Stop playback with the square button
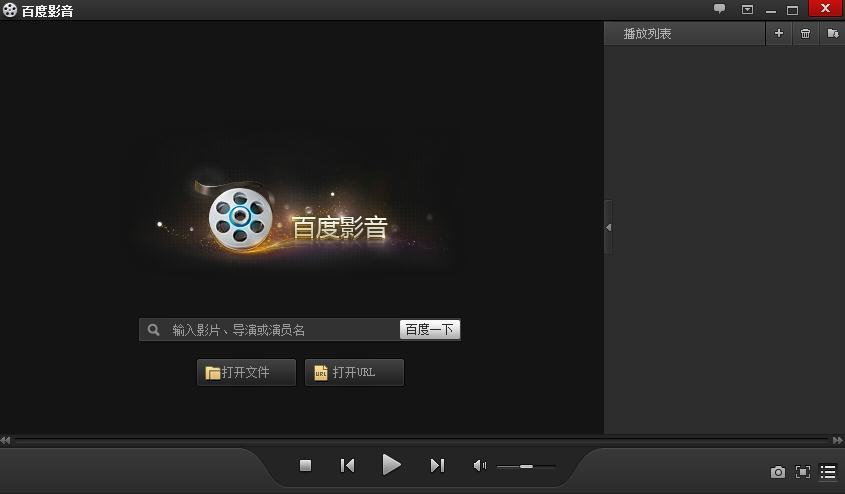The height and width of the screenshot is (494, 845). [x=306, y=465]
